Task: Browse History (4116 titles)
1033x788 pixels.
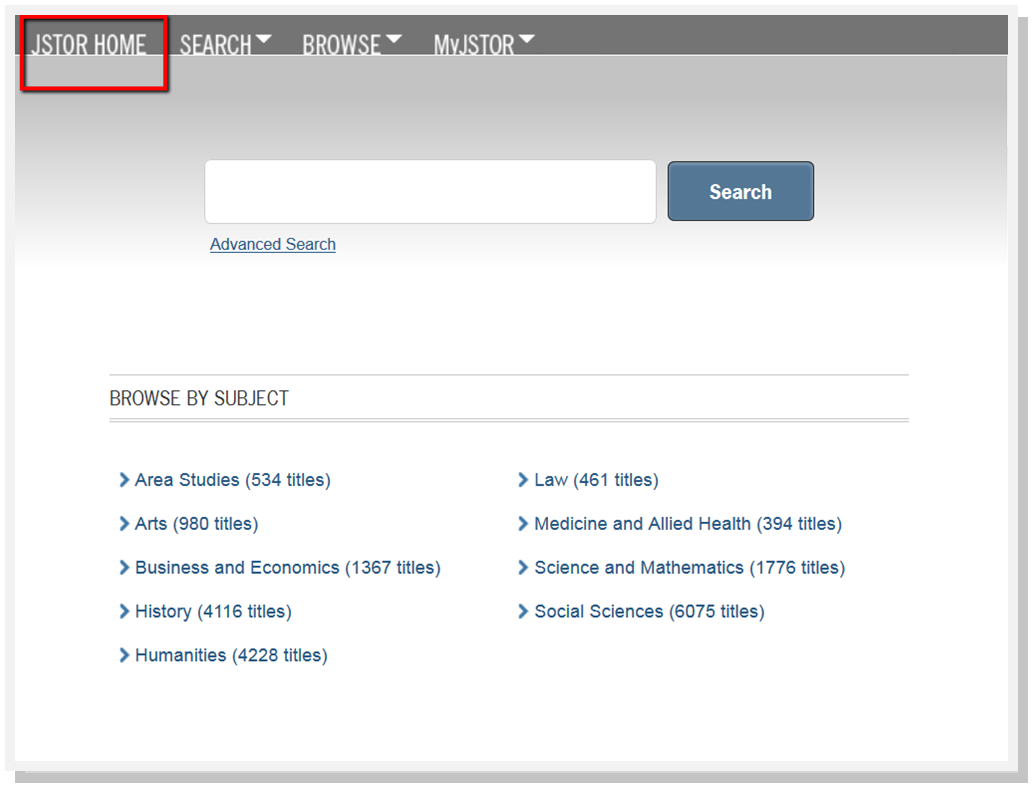Action: pos(213,611)
